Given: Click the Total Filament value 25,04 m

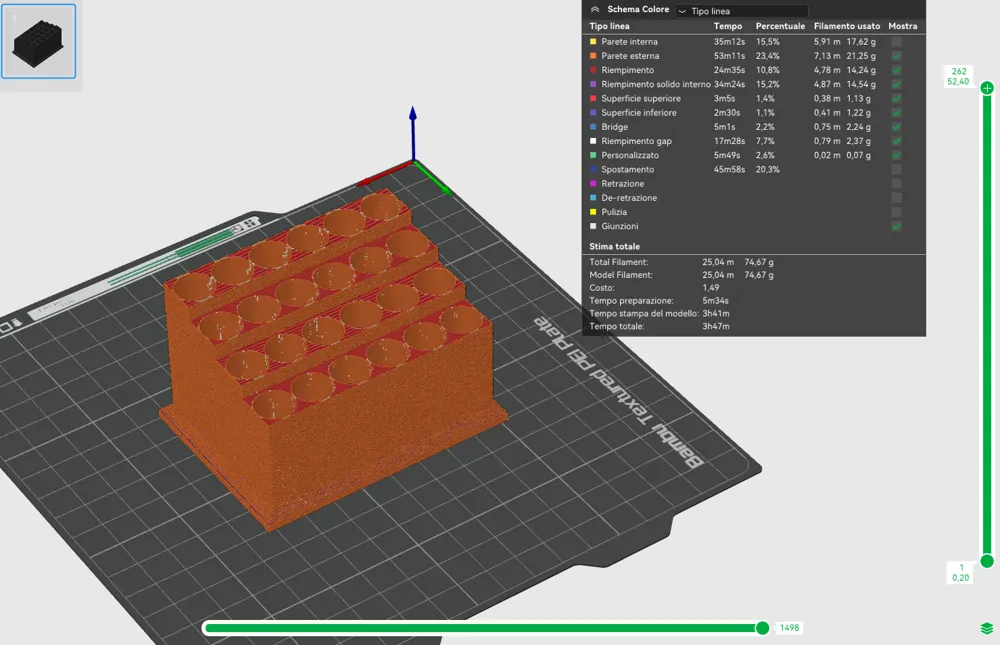Looking at the screenshot, I should coord(718,262).
